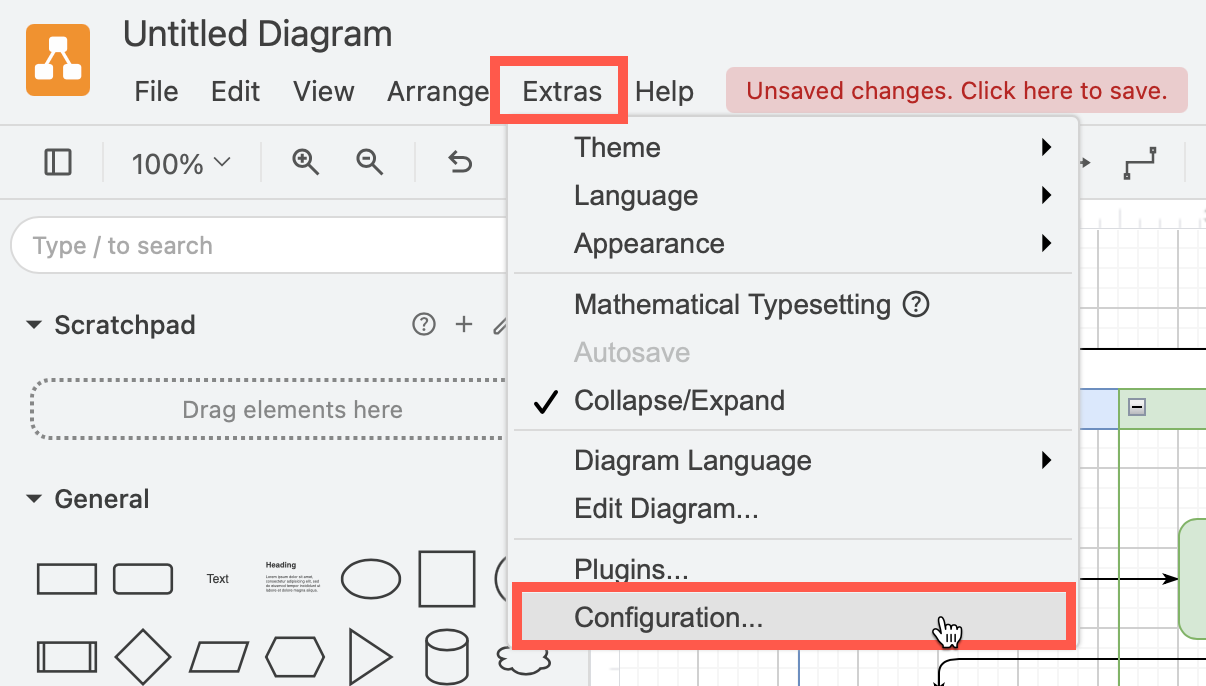Click Unsaved changes save notice
This screenshot has width=1206, height=686.
[x=957, y=91]
